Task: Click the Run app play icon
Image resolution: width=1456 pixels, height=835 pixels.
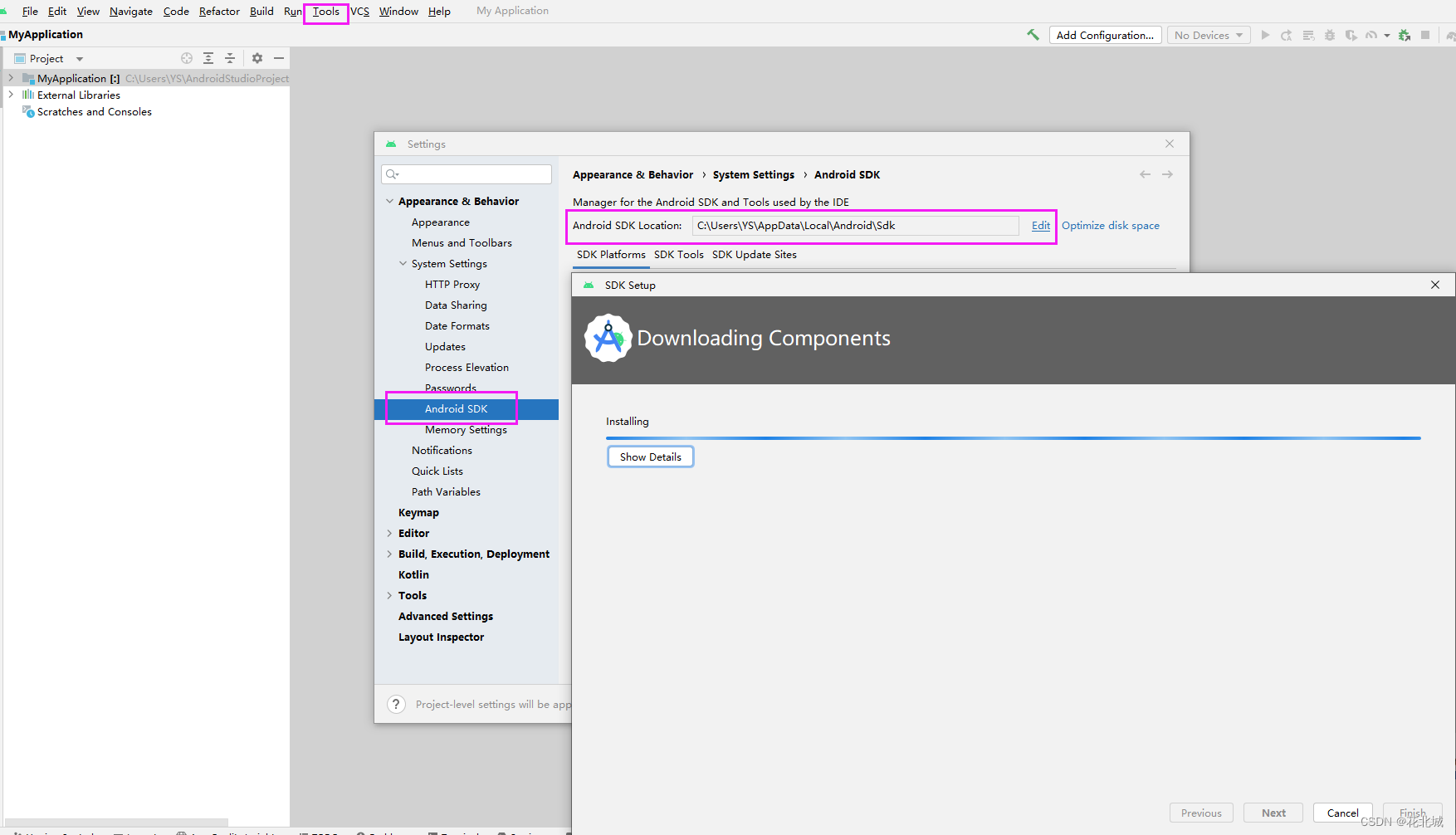Action: (x=1265, y=35)
